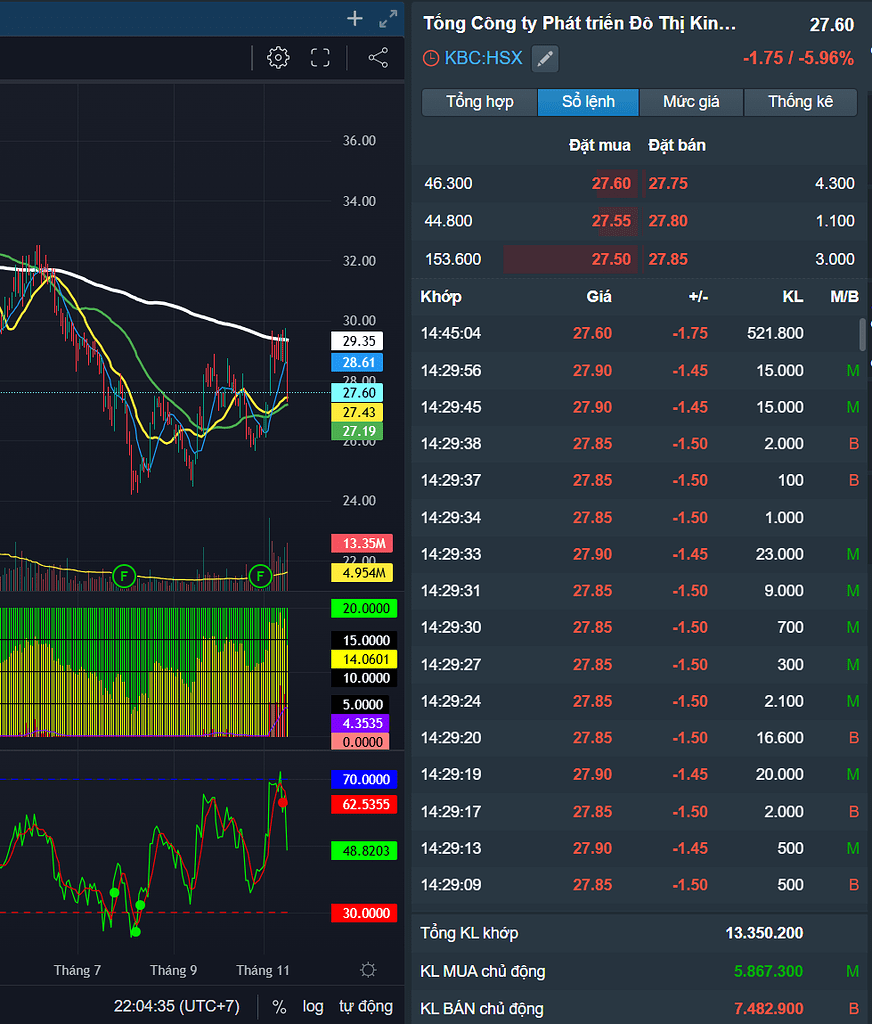The height and width of the screenshot is (1024, 872).
Task: Select the Sổ lệnh tab
Action: 588,102
